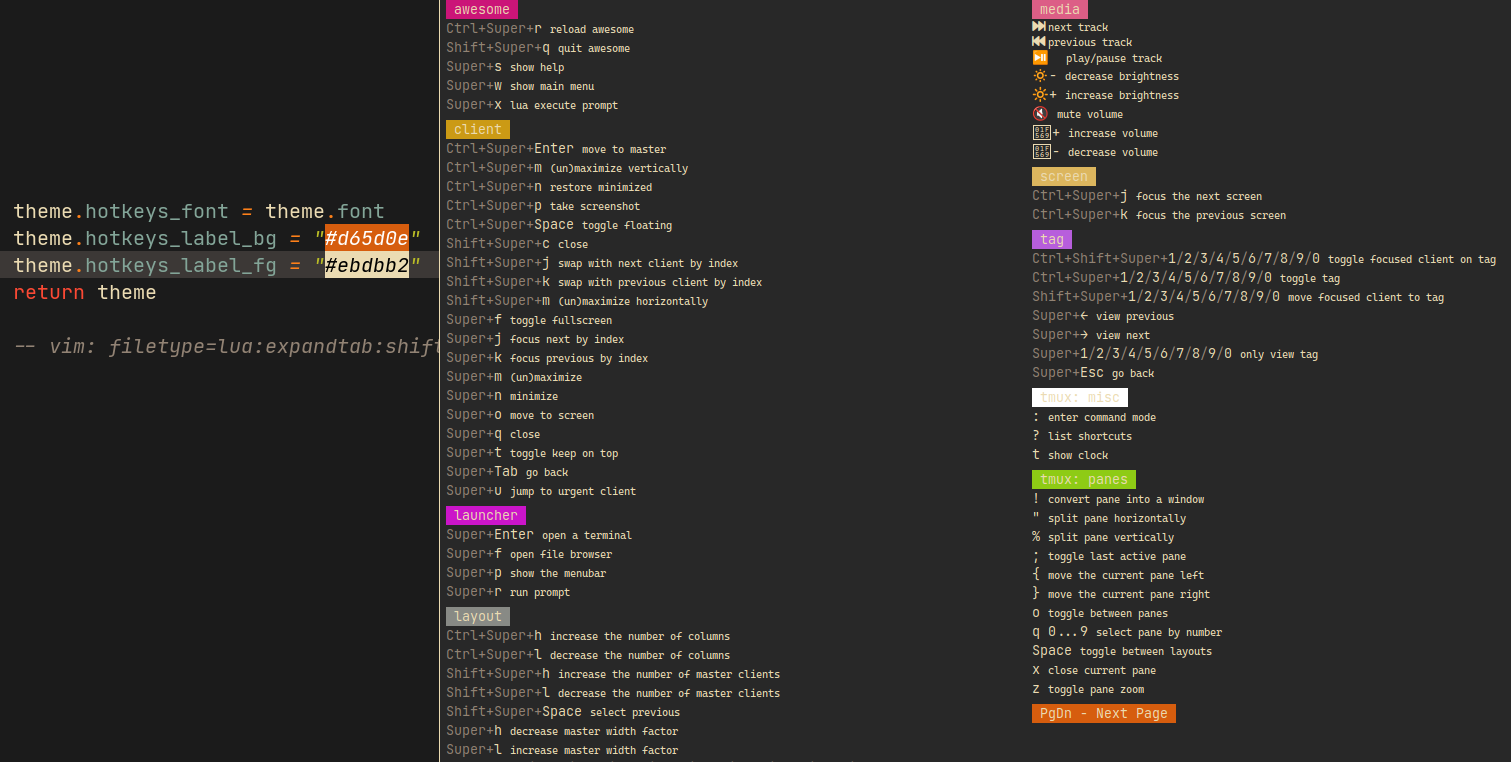Select the 'screen' group header
The height and width of the screenshot is (762, 1511).
coord(1064,176)
